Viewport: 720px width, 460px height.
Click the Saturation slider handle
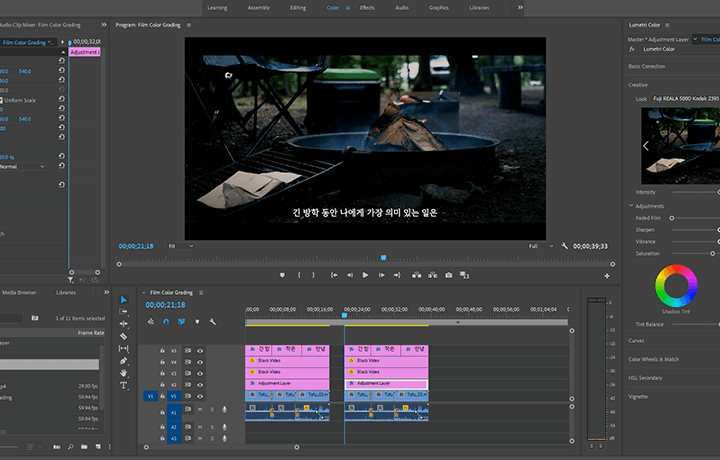[713, 253]
